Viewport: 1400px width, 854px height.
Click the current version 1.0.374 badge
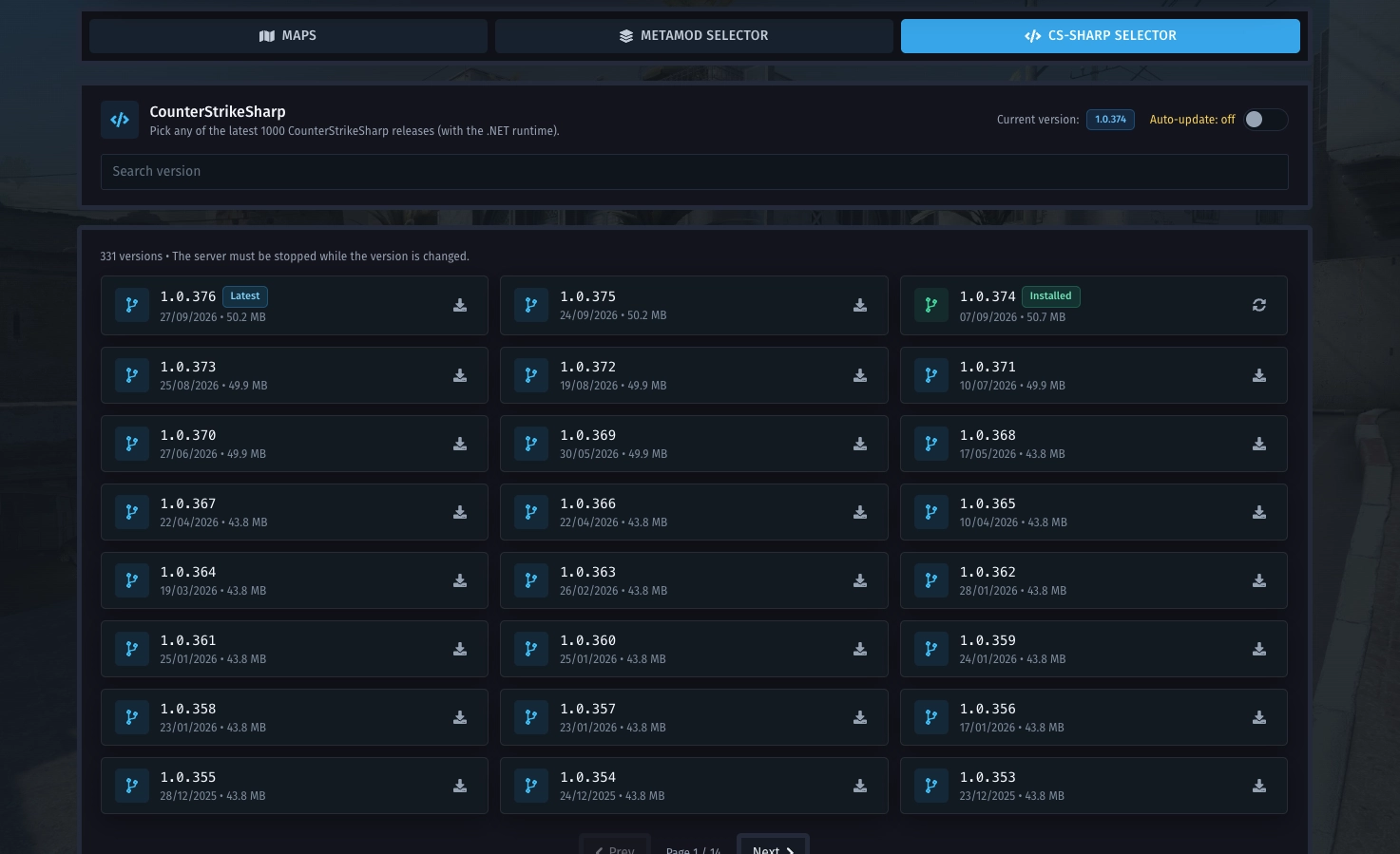(x=1110, y=120)
